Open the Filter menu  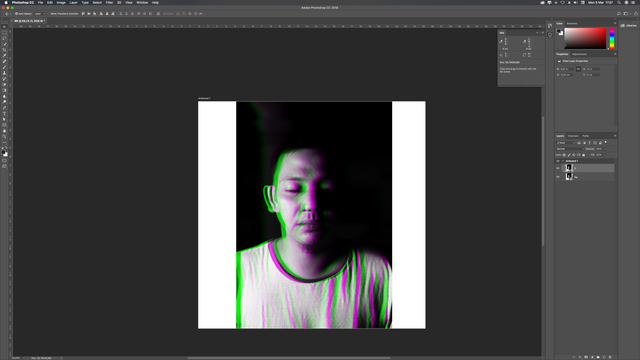(x=109, y=2)
